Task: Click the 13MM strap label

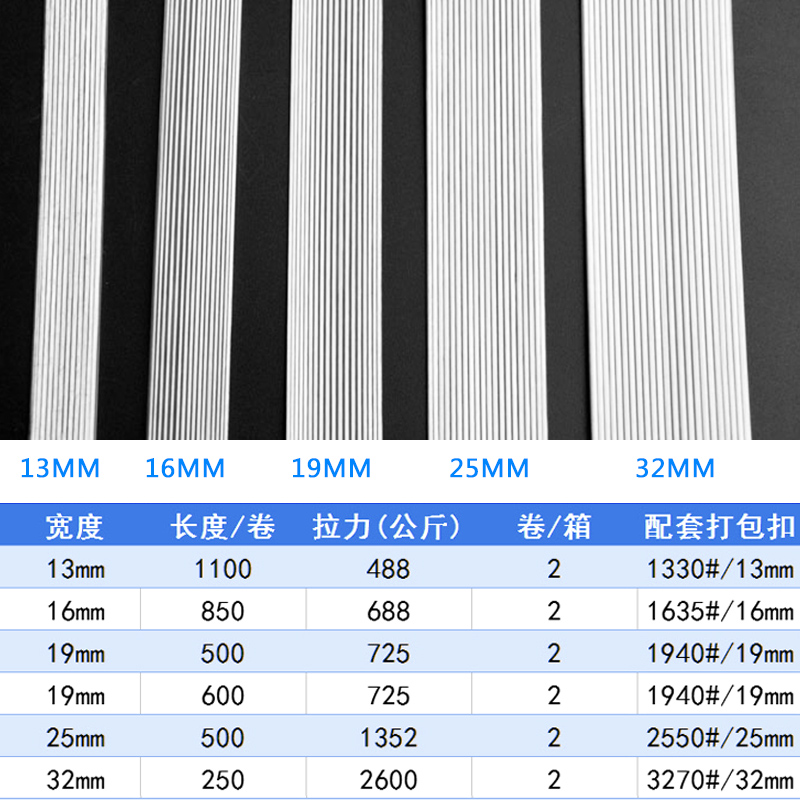Action: pos(60,468)
